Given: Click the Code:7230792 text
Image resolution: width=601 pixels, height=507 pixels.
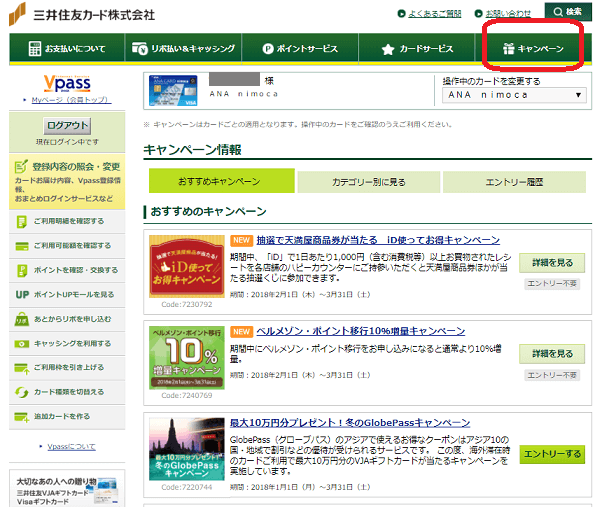Looking at the screenshot, I should pos(187,305).
